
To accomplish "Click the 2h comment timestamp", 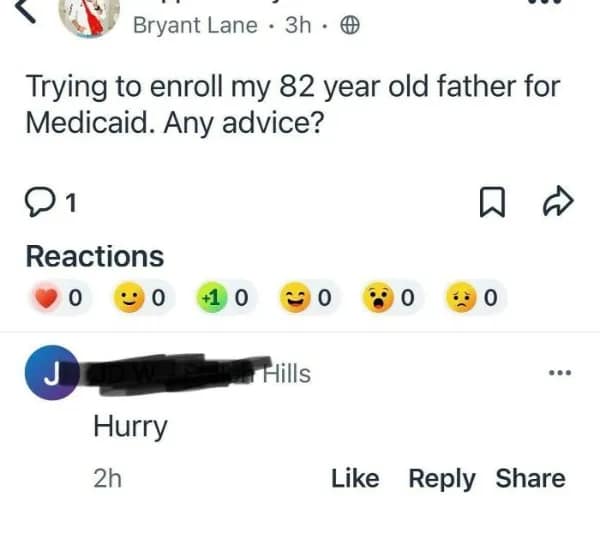I will click(x=107, y=479).
